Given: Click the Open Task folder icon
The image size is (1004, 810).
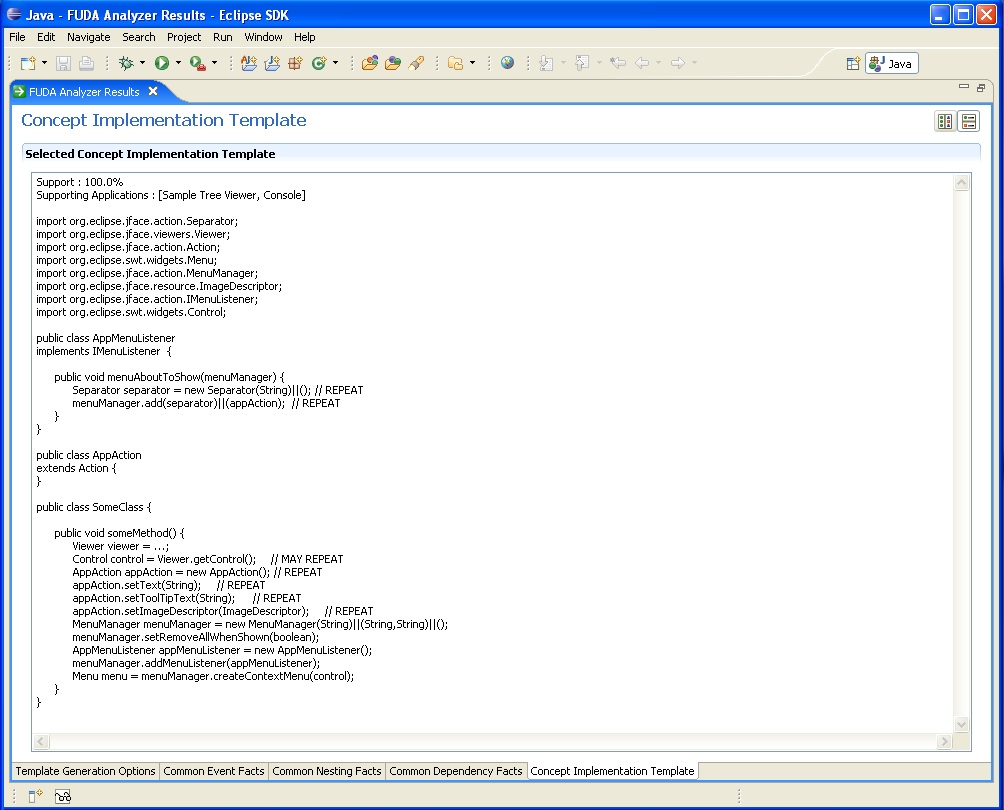Looking at the screenshot, I should pyautogui.click(x=393, y=63).
